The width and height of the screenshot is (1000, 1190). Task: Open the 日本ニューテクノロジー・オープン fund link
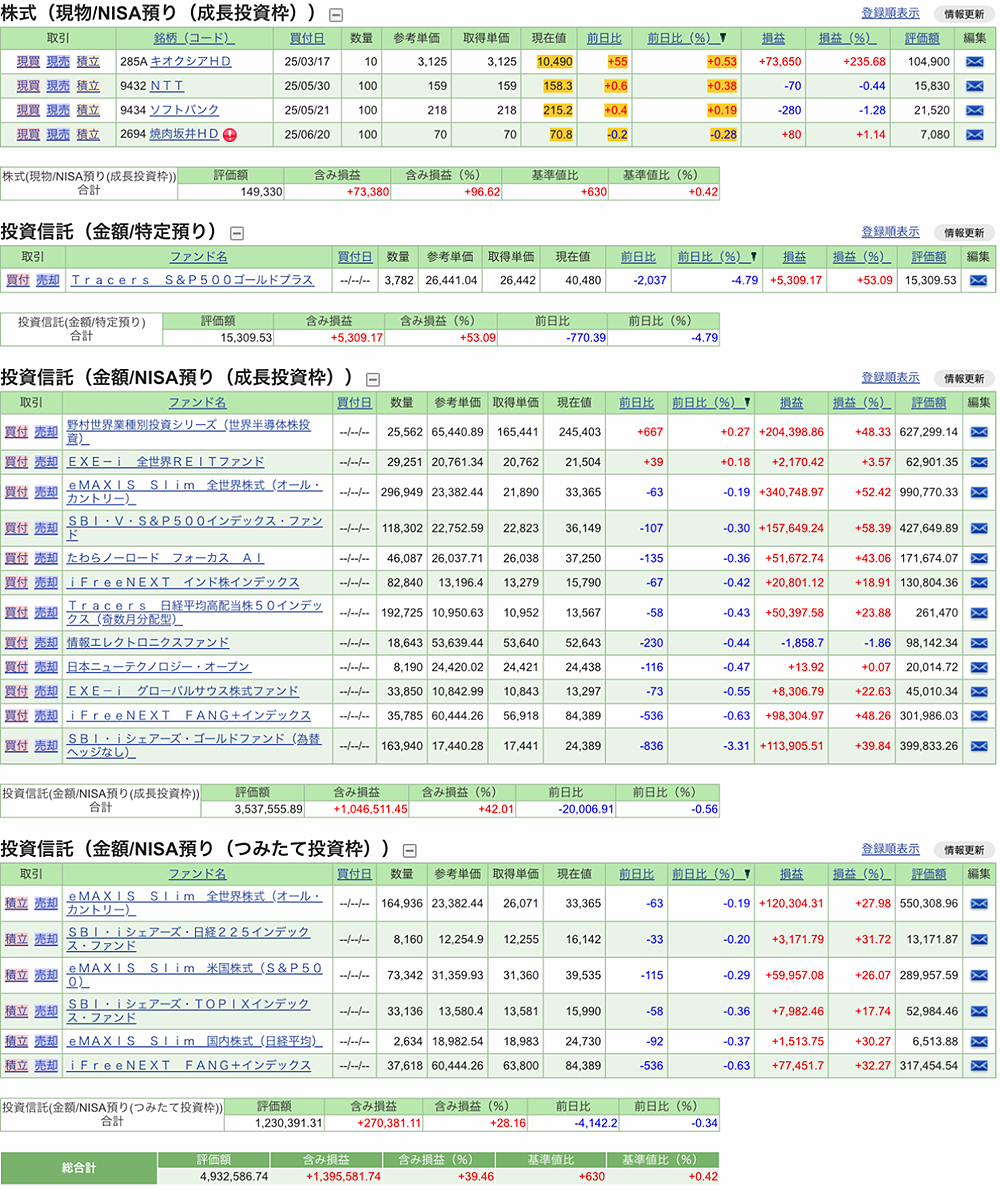tap(158, 667)
